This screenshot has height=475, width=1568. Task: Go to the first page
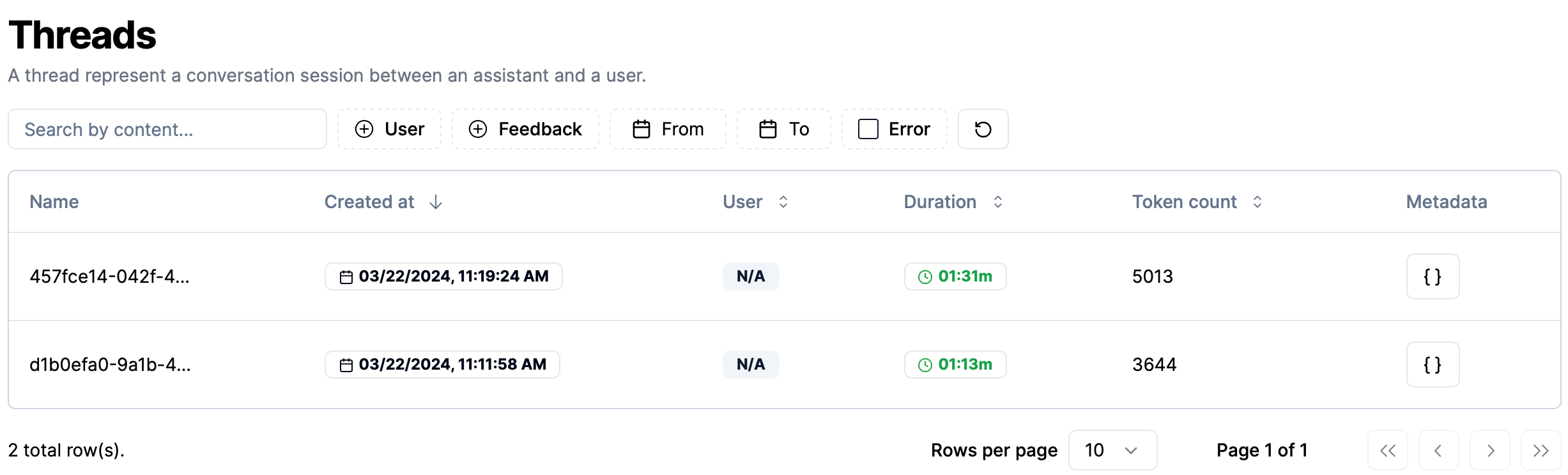[x=1387, y=451]
